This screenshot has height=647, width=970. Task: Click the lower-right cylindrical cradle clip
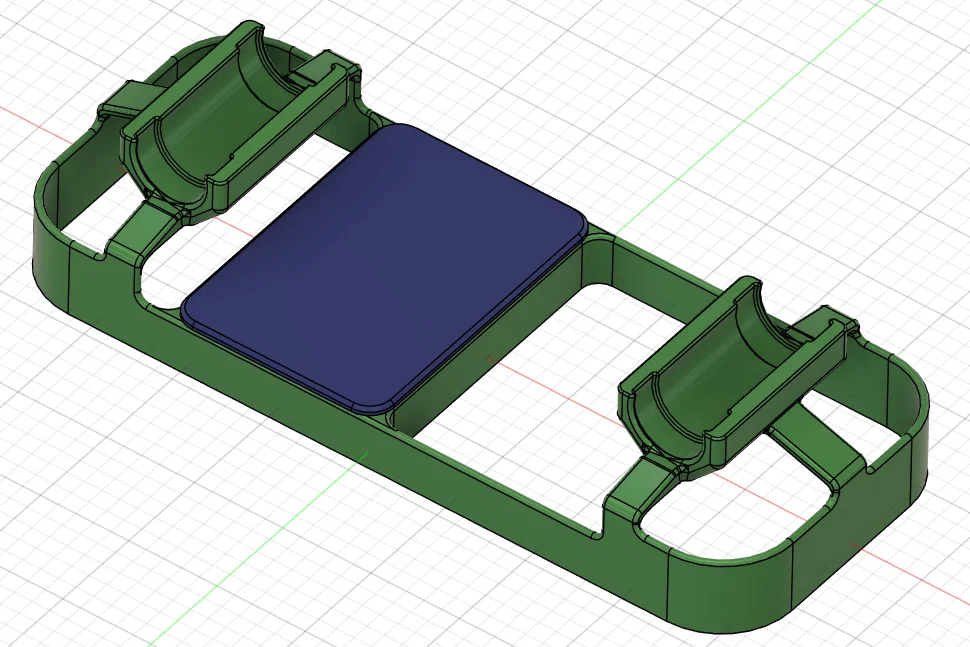[739, 377]
